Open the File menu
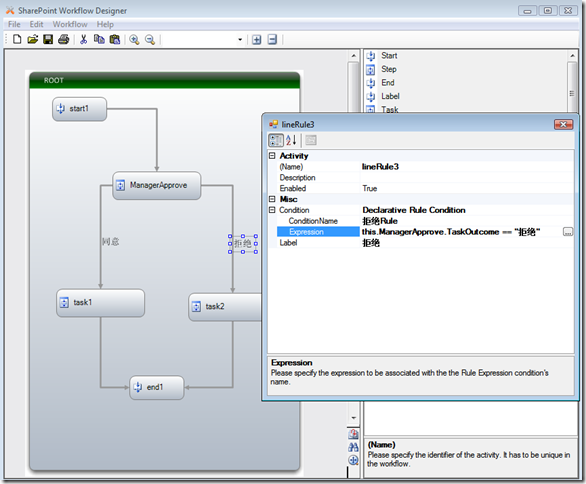Screen dimensions: 586x484 click(x=14, y=24)
